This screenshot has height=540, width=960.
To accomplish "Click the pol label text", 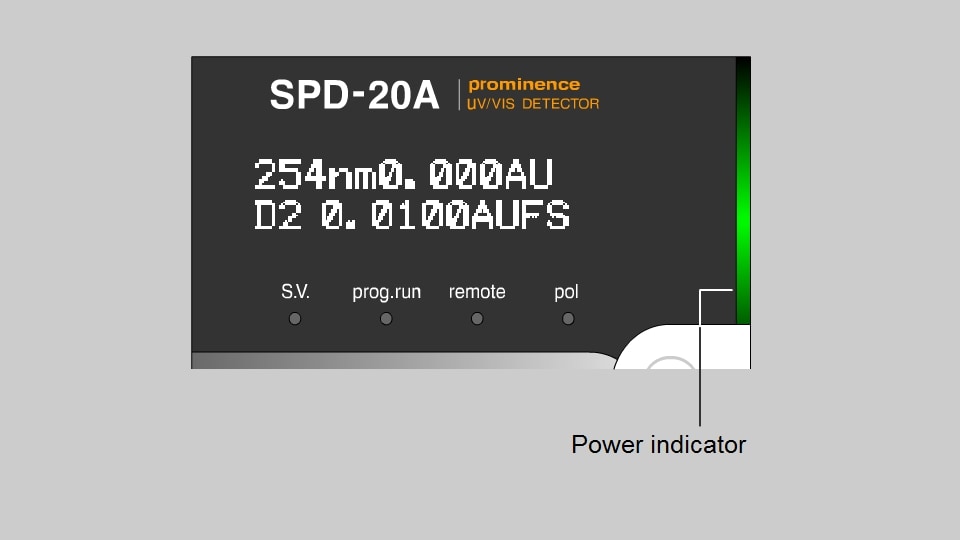I will pyautogui.click(x=566, y=293).
